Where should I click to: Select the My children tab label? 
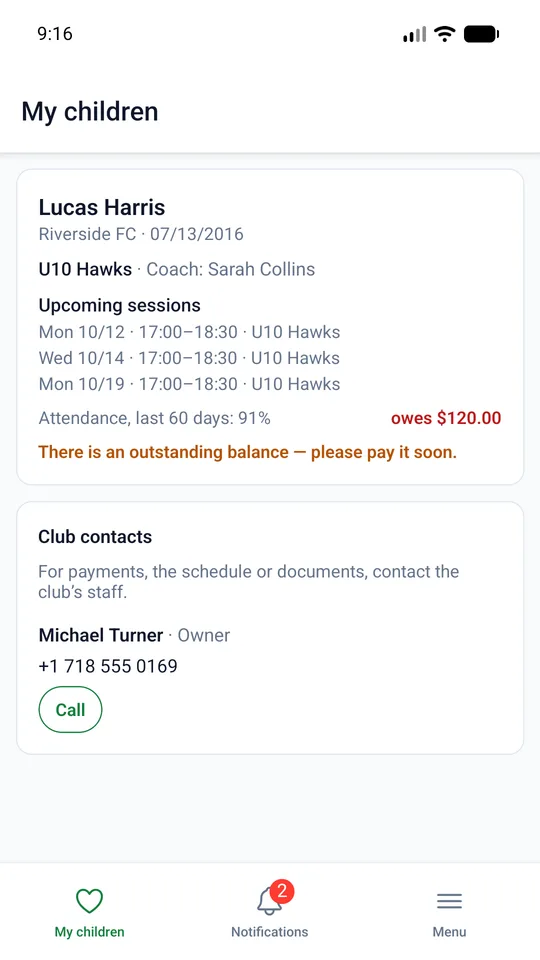click(89, 932)
